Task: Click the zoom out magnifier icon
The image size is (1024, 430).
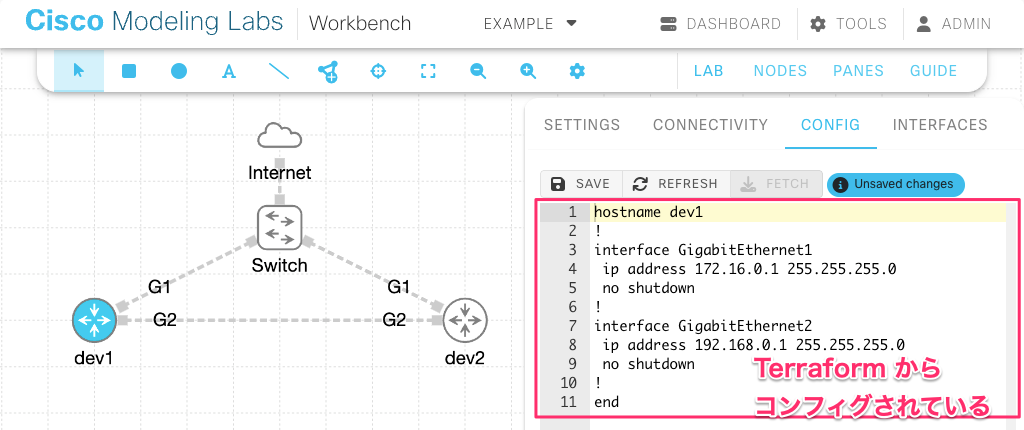Action: point(478,71)
